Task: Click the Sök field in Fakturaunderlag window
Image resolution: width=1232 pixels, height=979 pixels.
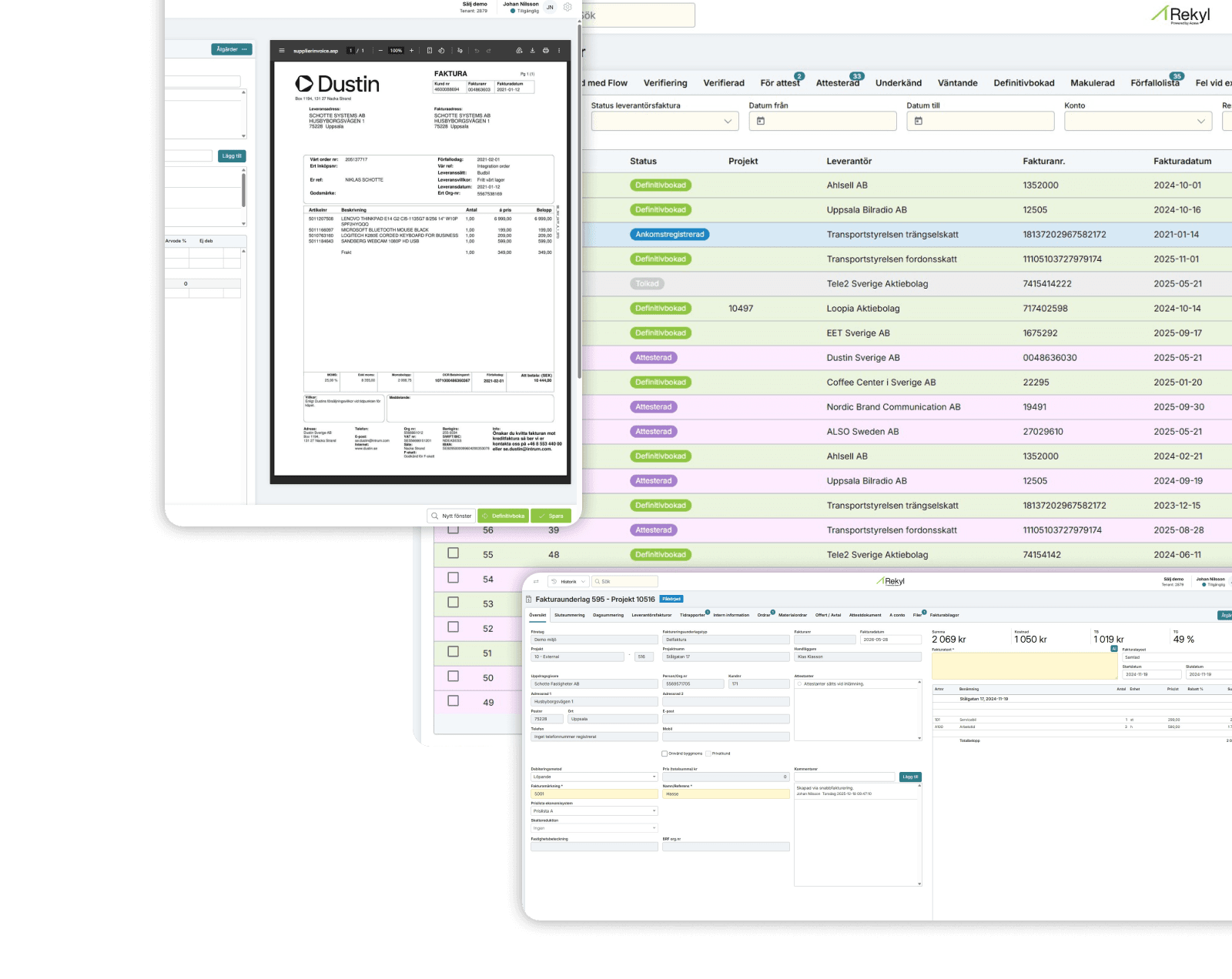Action: 625,582
